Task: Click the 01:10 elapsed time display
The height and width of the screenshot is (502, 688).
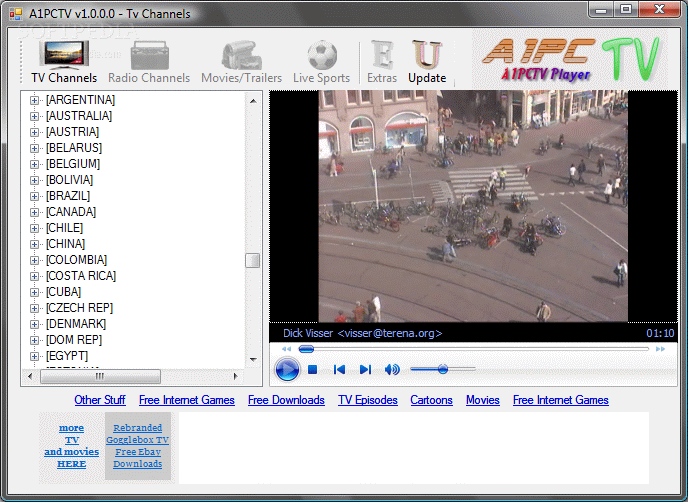Action: click(660, 333)
